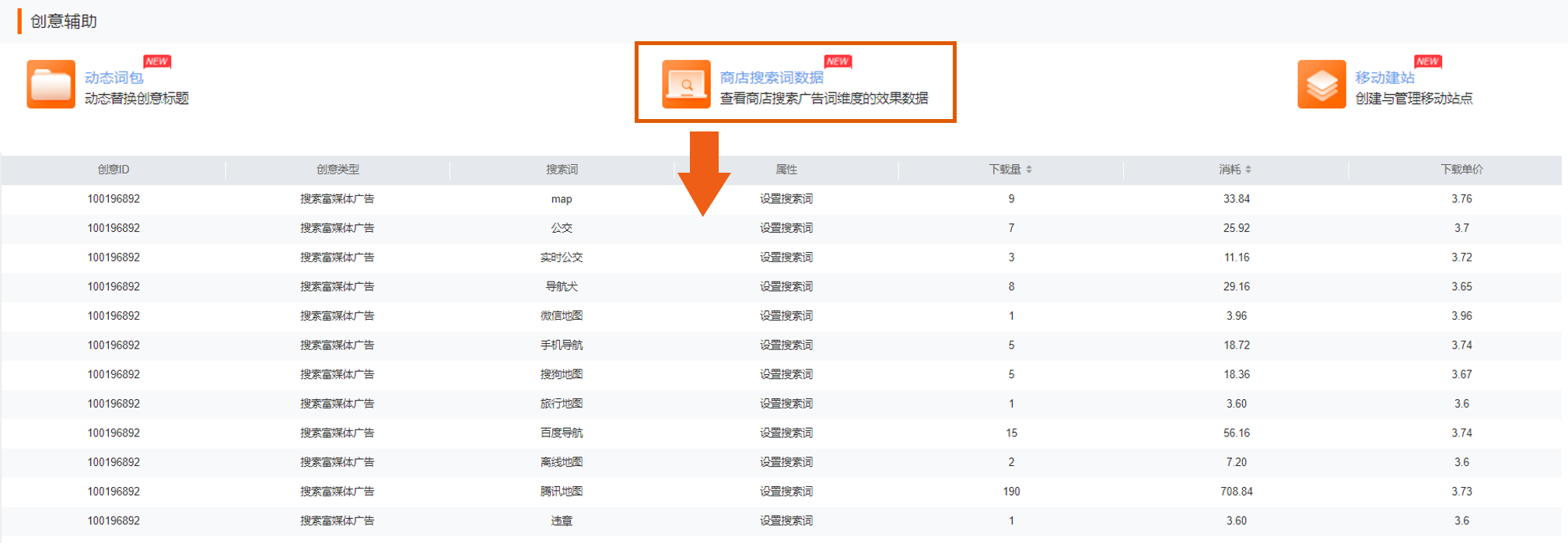Open the 移动建站 link
This screenshot has width=1568, height=543.
1384,78
